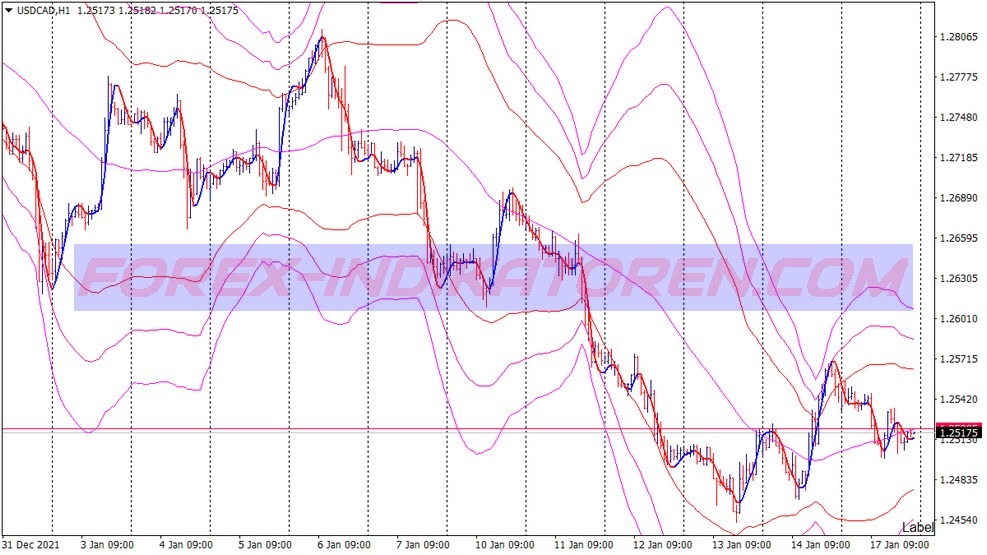Click the 1.26305 price scale value
987x555 pixels.
pos(959,279)
